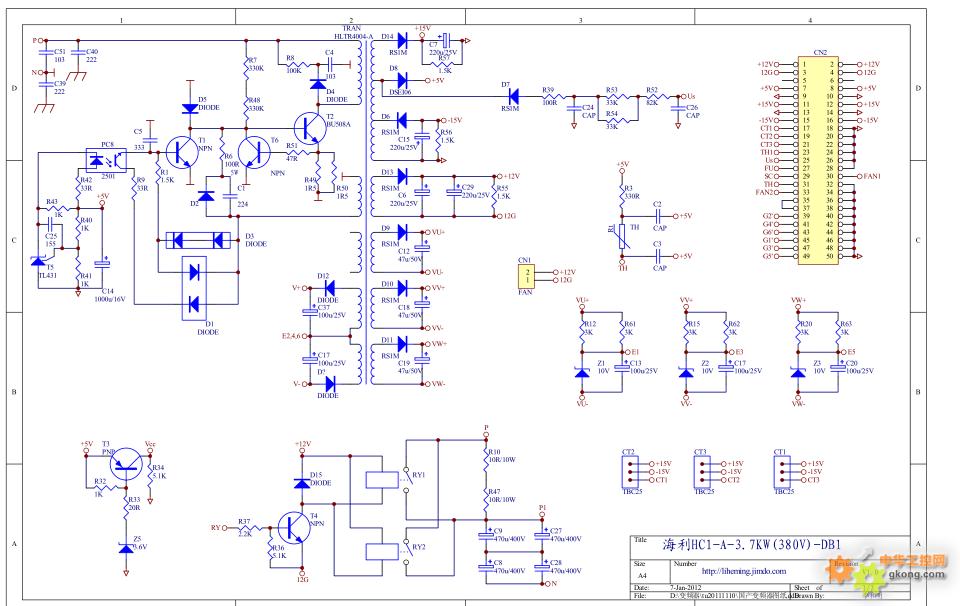The image size is (960, 606).
Task: Click the TL431 regulator symbol T5
Action: [x=37, y=260]
